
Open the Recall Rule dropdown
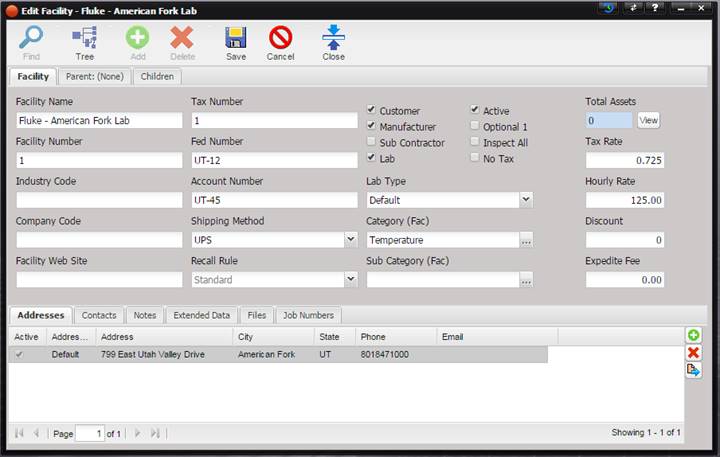pyautogui.click(x=351, y=279)
